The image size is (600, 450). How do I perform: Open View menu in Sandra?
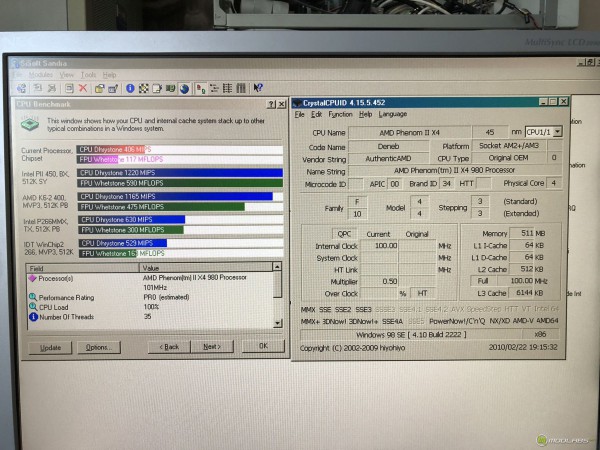(66, 75)
